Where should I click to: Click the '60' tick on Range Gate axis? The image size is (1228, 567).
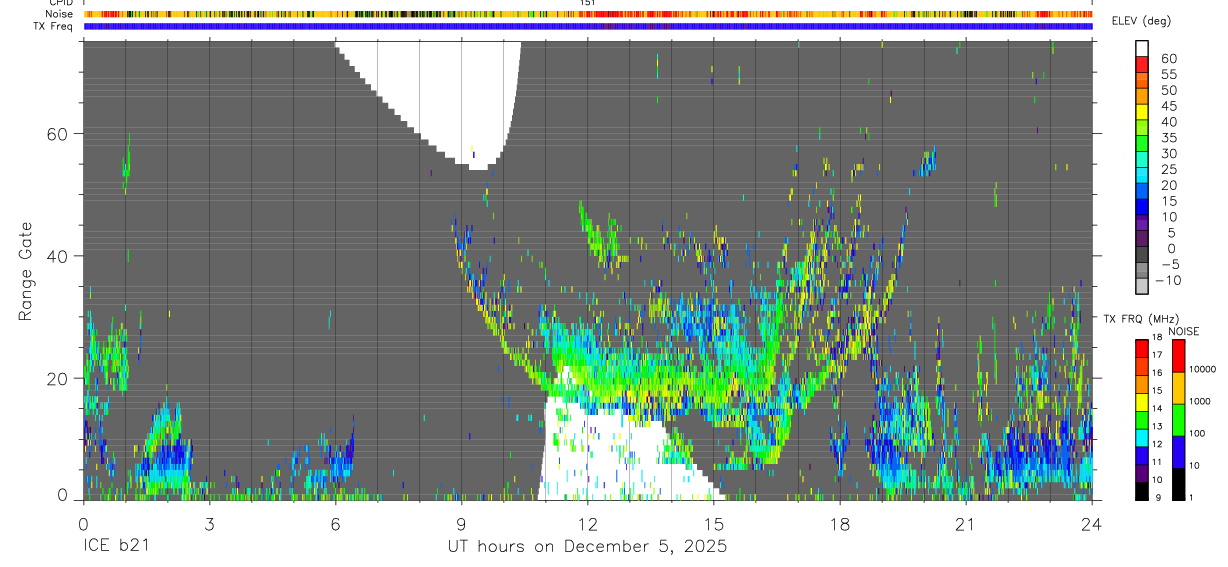point(58,134)
